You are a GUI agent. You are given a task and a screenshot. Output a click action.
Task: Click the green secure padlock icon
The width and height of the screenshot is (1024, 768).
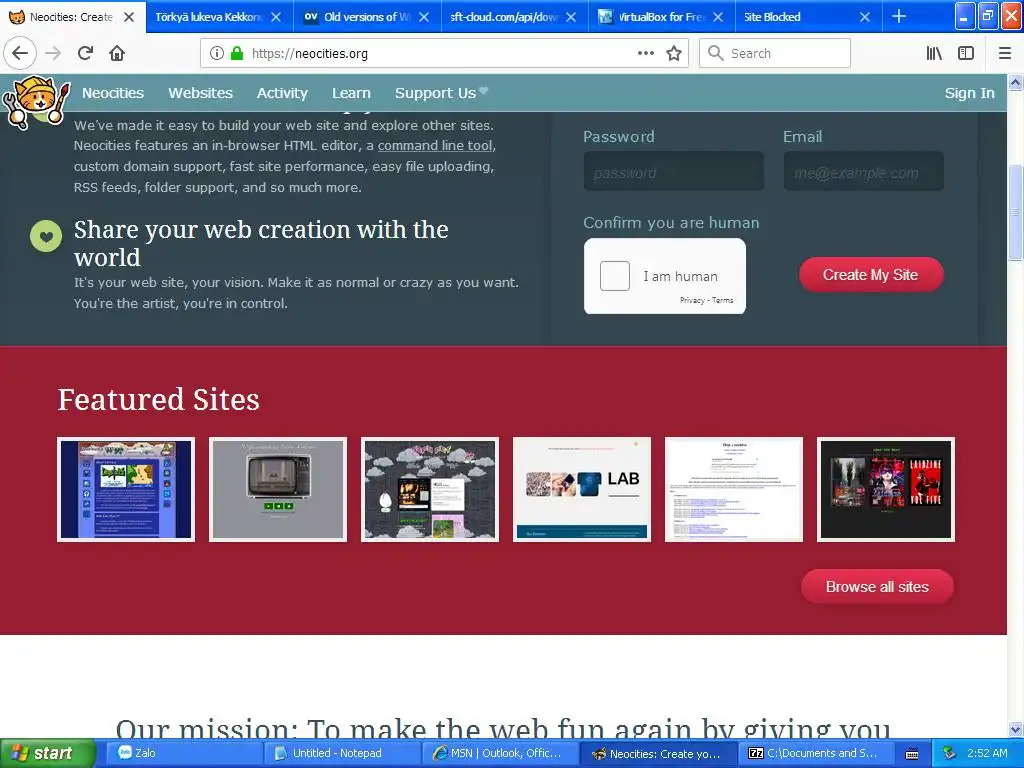tap(237, 53)
